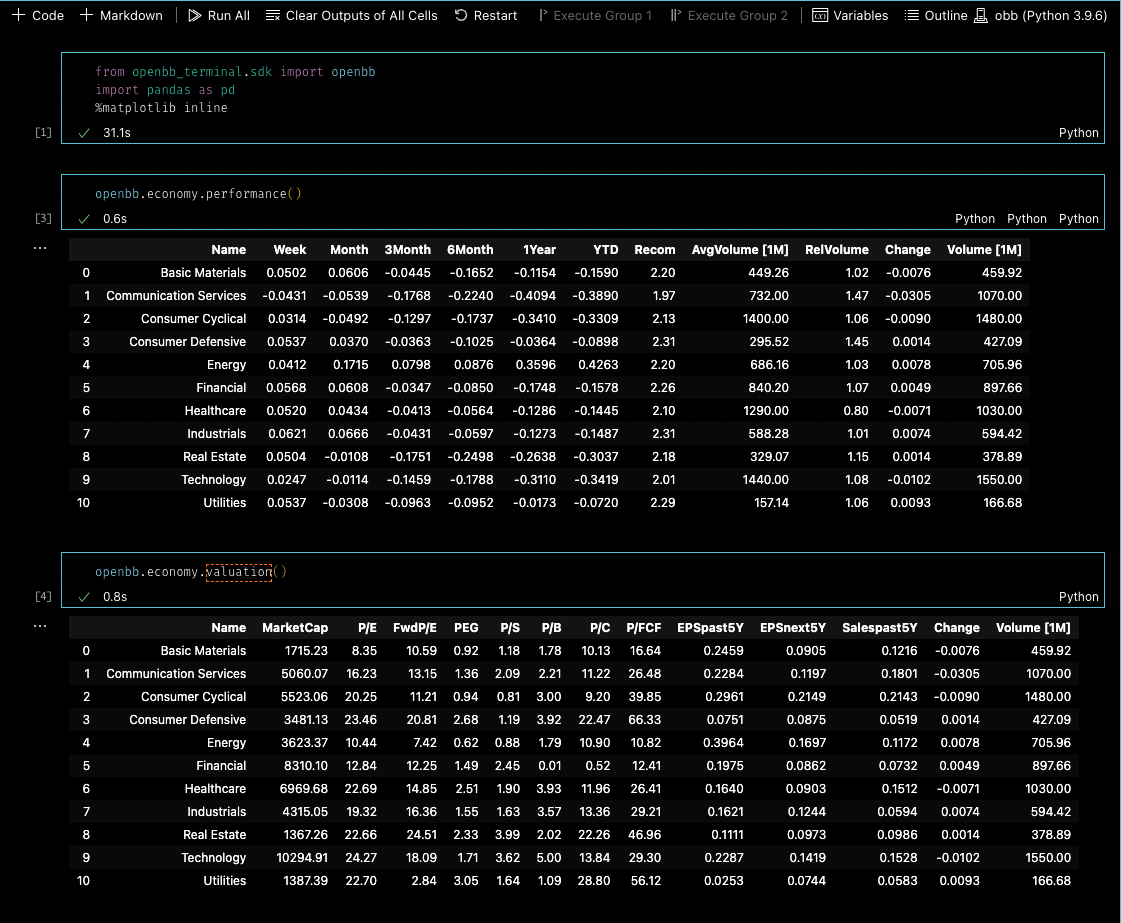
Task: Select Consumer Cyclical FwdP/E 11.21
Action: click(421, 696)
